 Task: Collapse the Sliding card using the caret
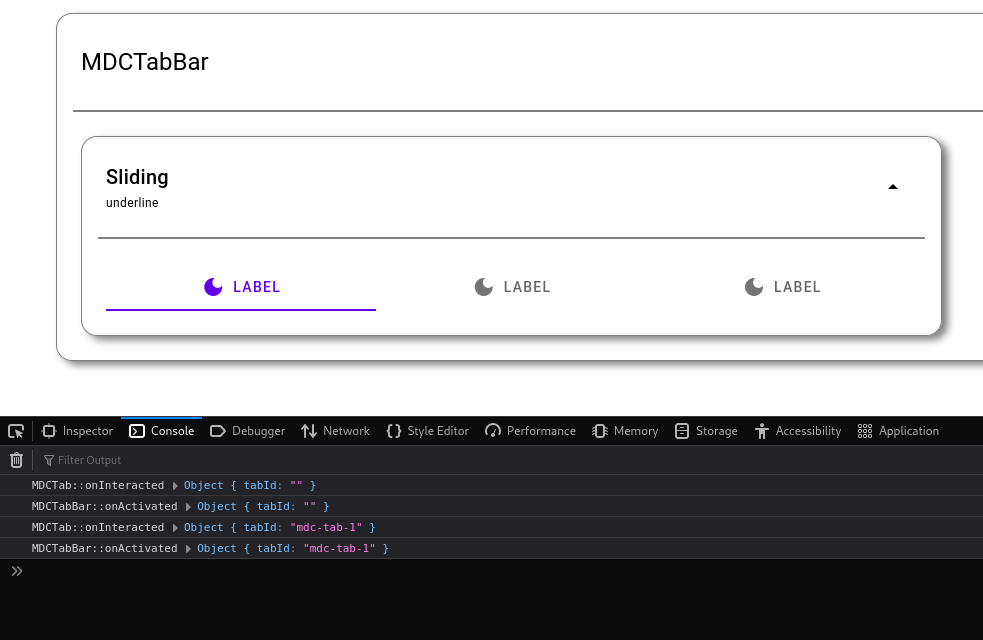coord(892,185)
